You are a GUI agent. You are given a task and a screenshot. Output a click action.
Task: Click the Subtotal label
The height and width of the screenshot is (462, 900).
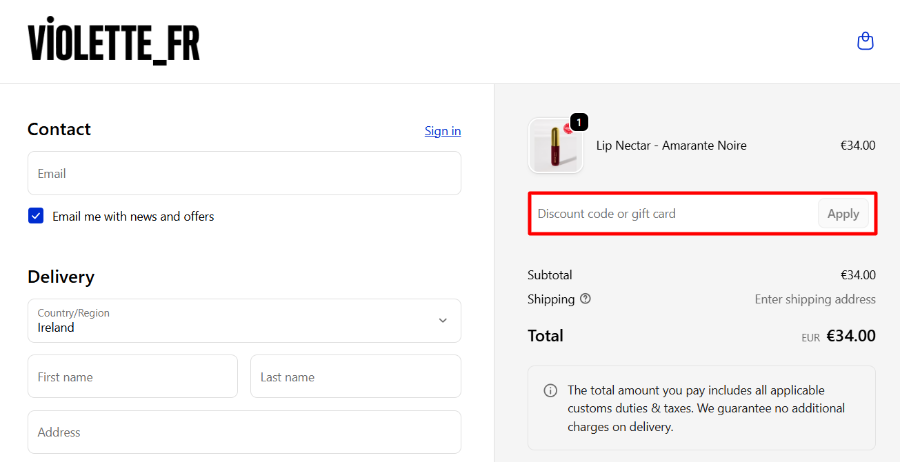pos(550,275)
